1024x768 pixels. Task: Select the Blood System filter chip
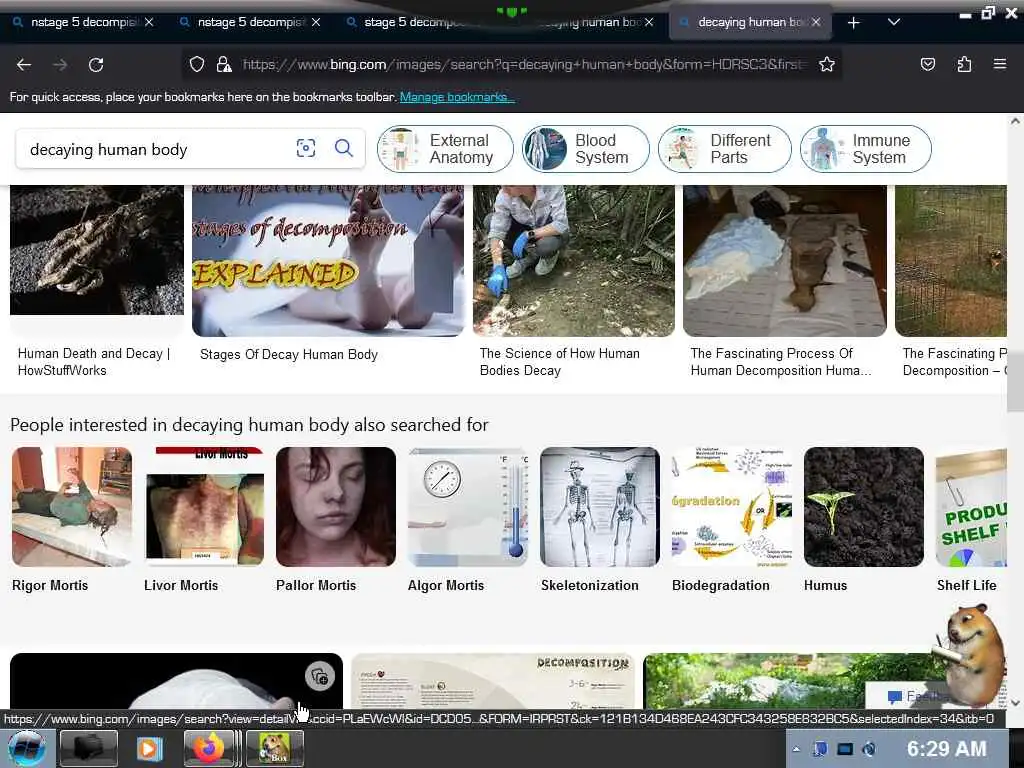[586, 149]
